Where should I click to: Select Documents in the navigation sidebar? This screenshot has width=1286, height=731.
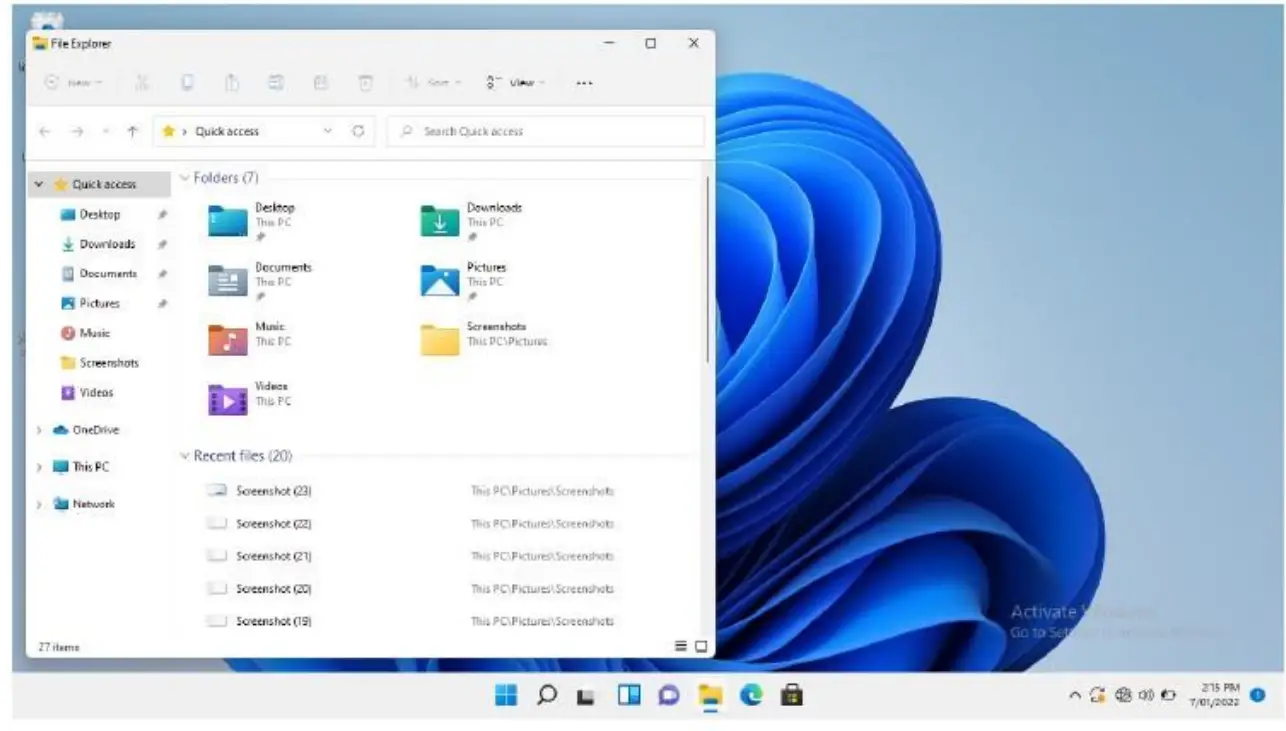107,273
